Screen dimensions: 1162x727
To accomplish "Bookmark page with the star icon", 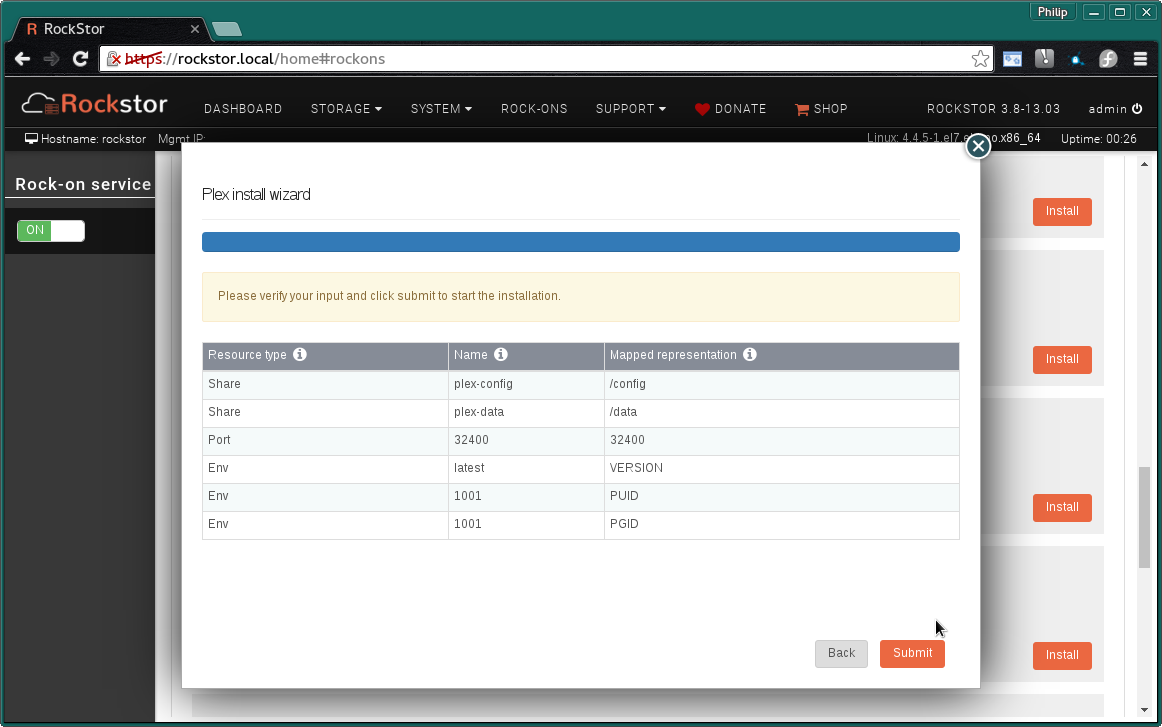I will tap(980, 59).
